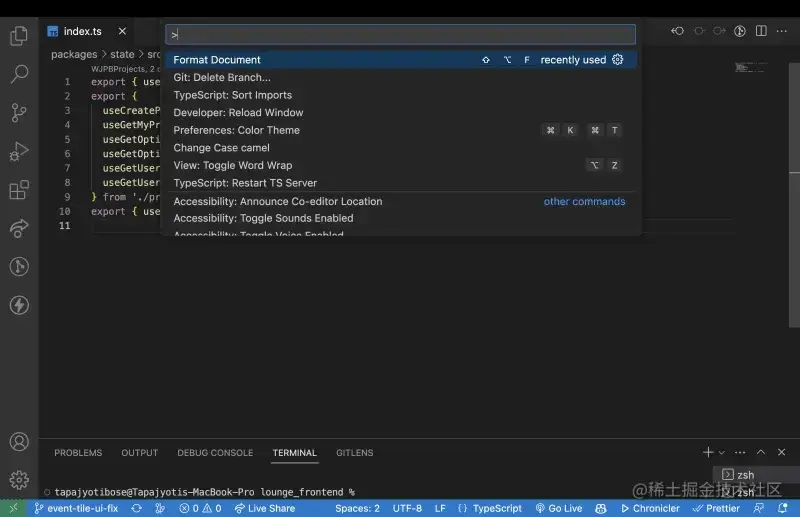This screenshot has width=800, height=517.
Task: Click the event-tile-ui-fix branch in status bar
Action: 76,508
